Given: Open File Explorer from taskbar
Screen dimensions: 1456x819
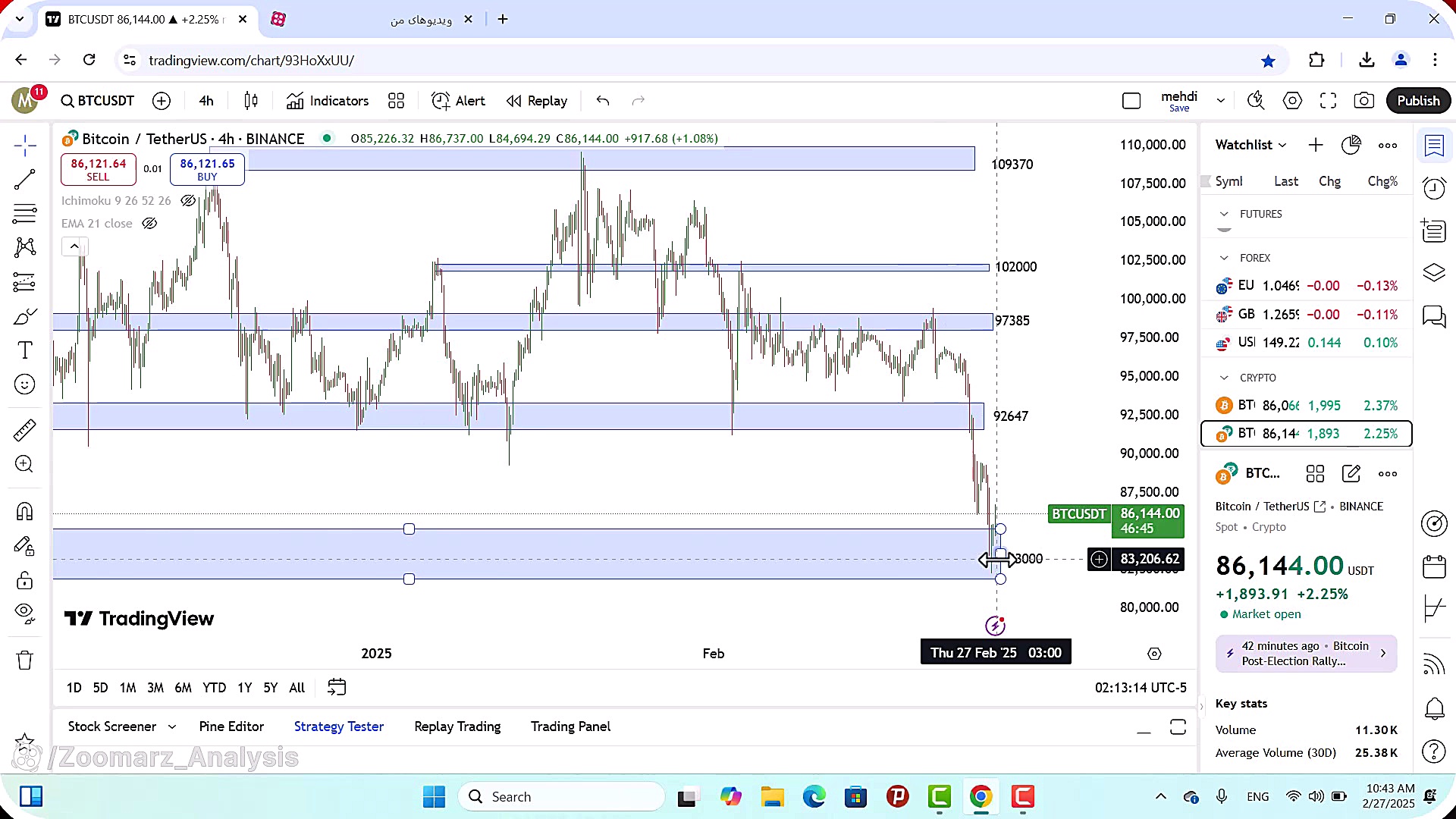Looking at the screenshot, I should tap(772, 797).
